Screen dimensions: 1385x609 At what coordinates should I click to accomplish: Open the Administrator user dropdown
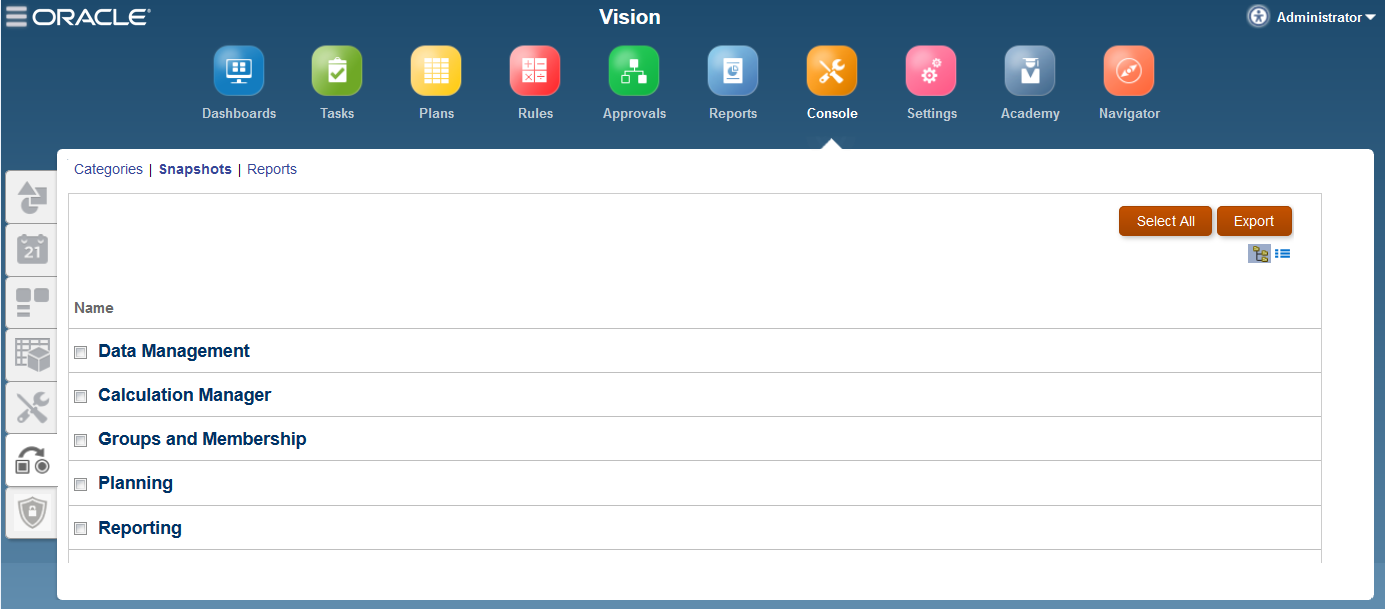pyautogui.click(x=1326, y=17)
